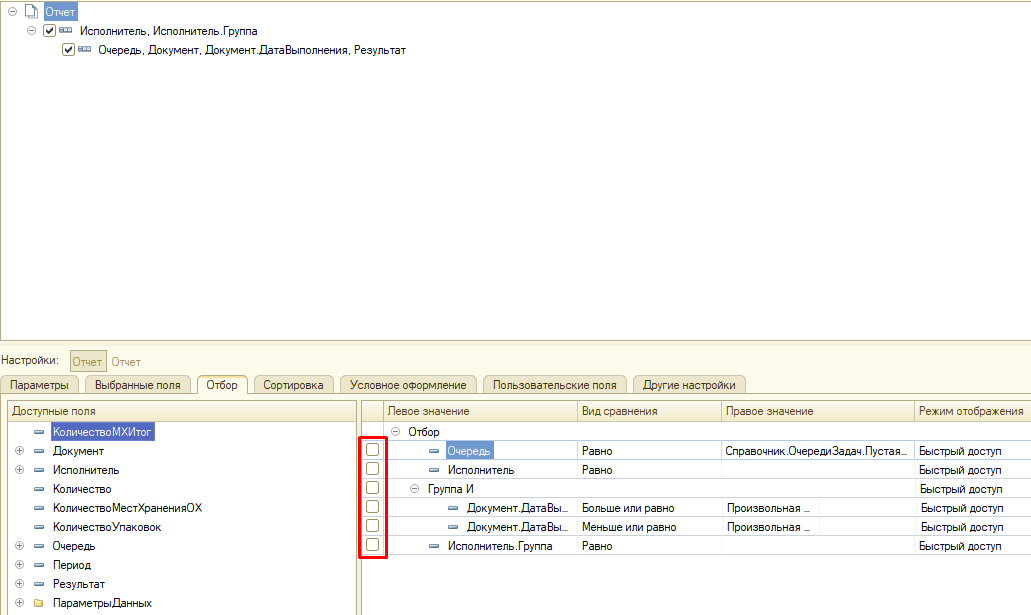This screenshot has height=615, width=1031.
Task: Click the field icon next to КоличествоУпаковок
Action: pyautogui.click(x=39, y=527)
